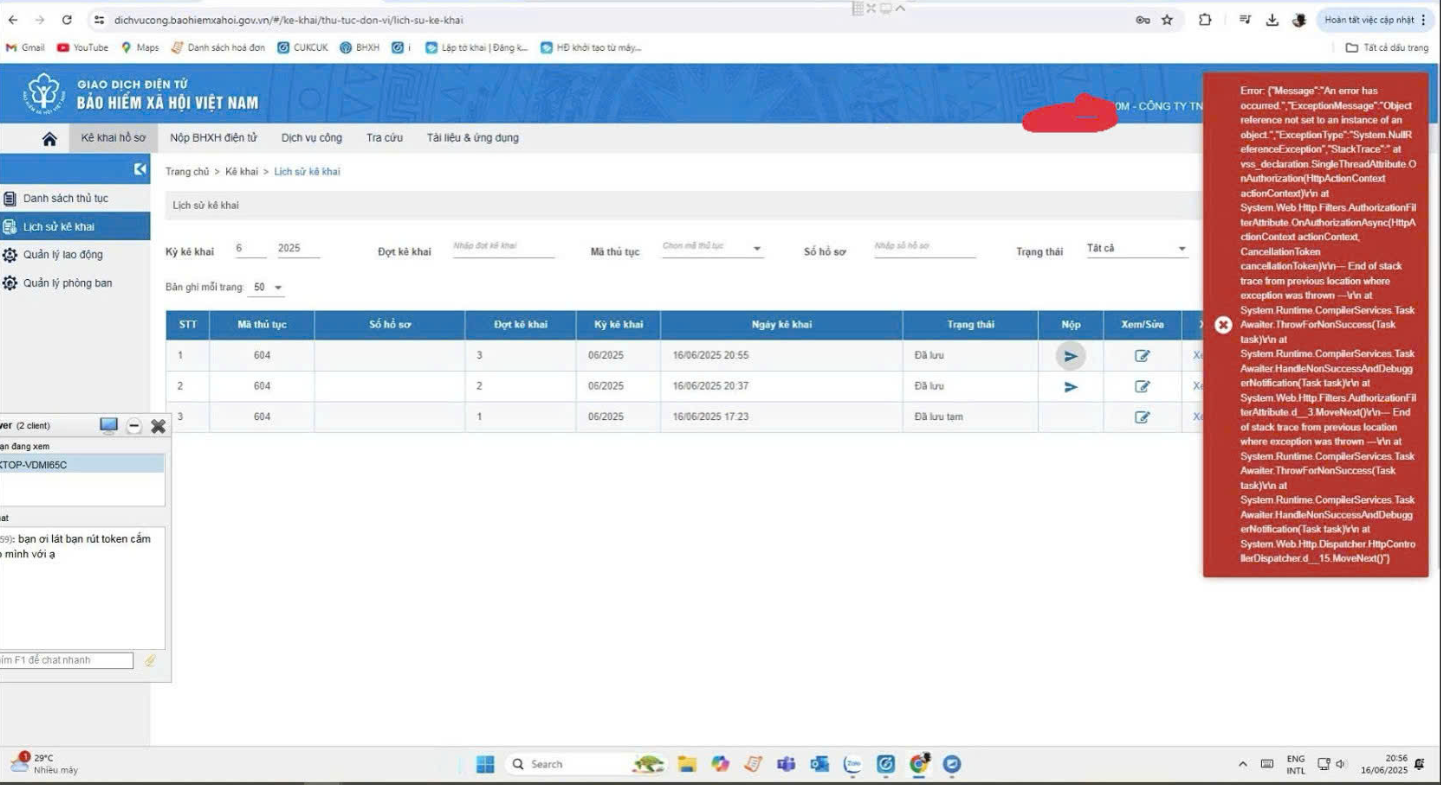Image resolution: width=1441 pixels, height=785 pixels.
Task: Open the Tra cứu menu
Action: (384, 138)
